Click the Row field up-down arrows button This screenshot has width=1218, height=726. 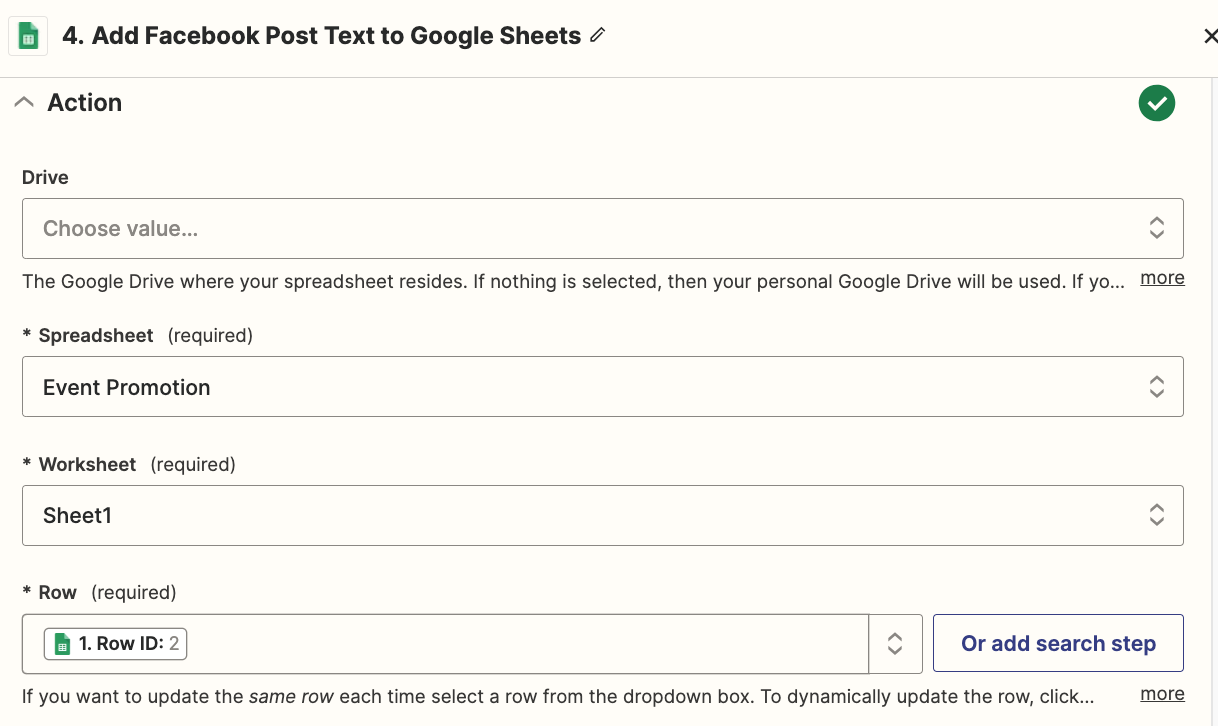point(895,644)
